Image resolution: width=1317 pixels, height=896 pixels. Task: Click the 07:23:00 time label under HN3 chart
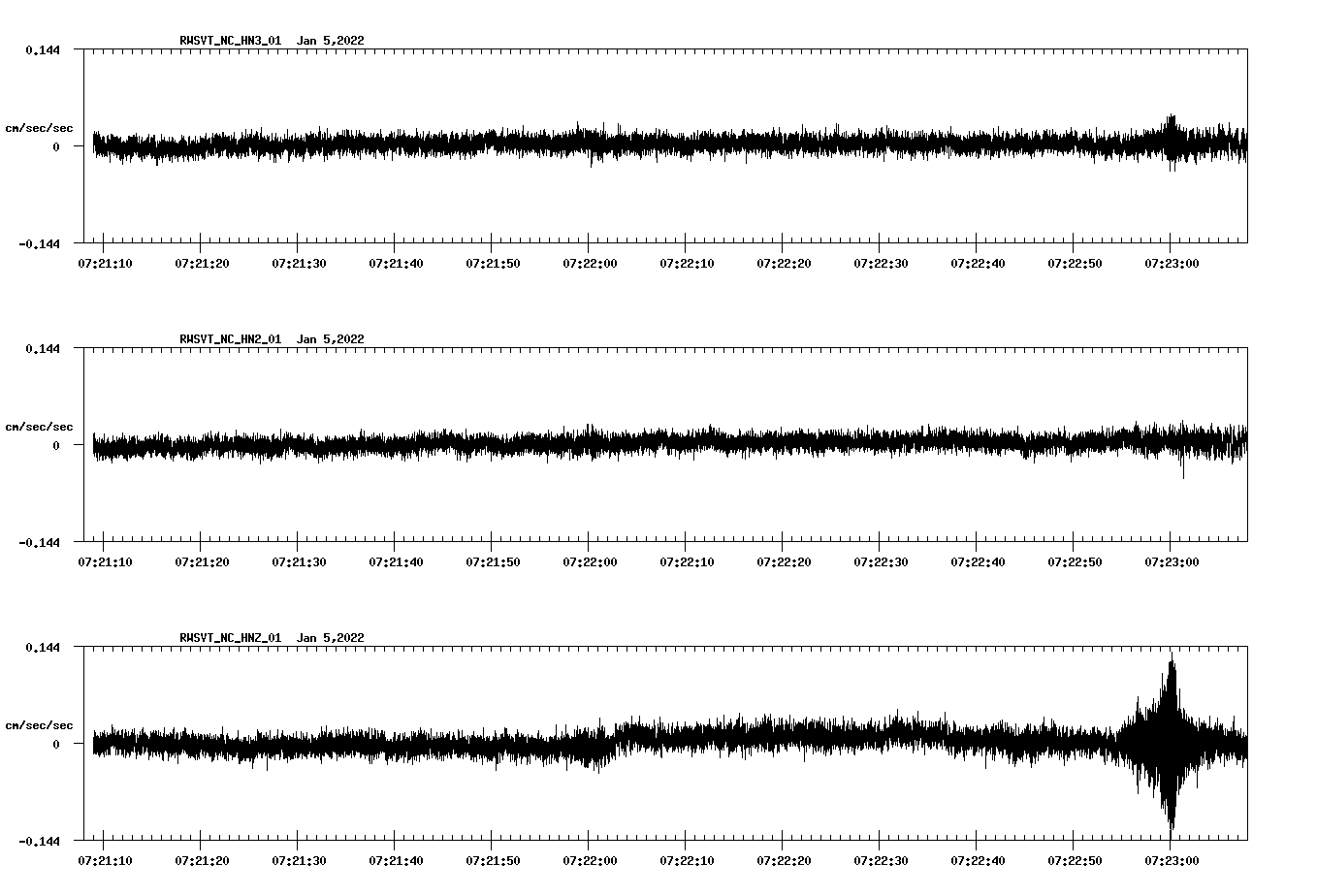point(1172,263)
